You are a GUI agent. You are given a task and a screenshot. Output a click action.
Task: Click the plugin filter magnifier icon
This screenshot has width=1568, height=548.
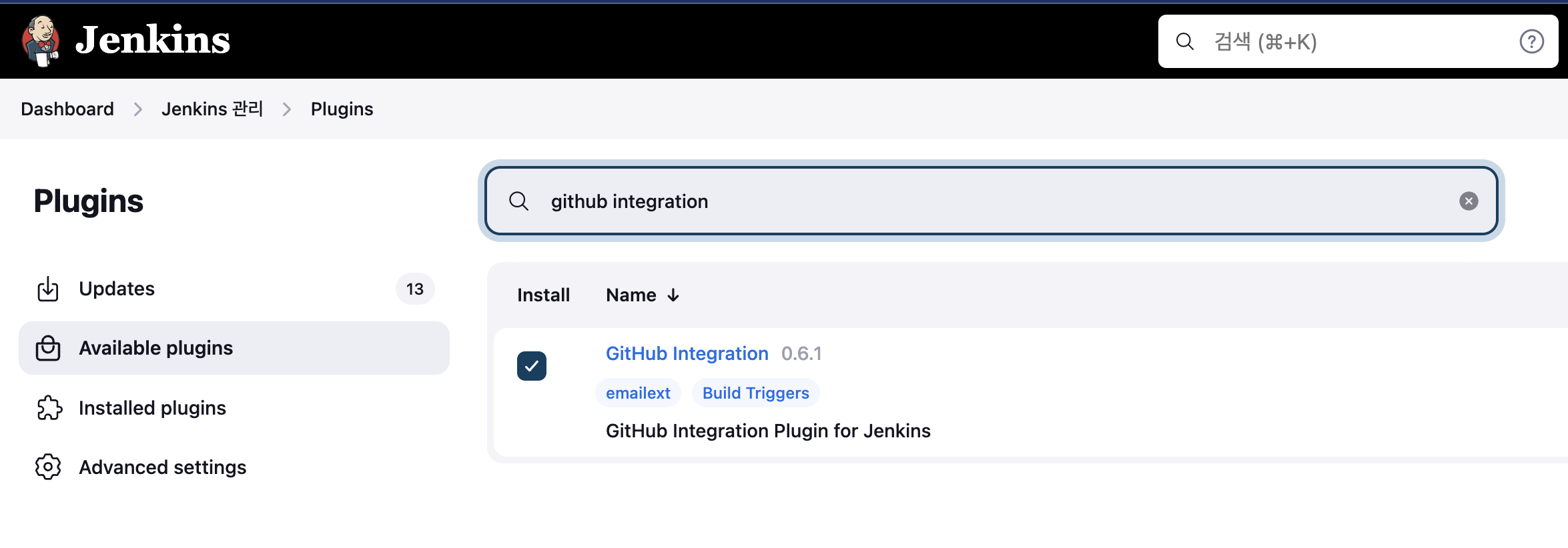(x=518, y=201)
